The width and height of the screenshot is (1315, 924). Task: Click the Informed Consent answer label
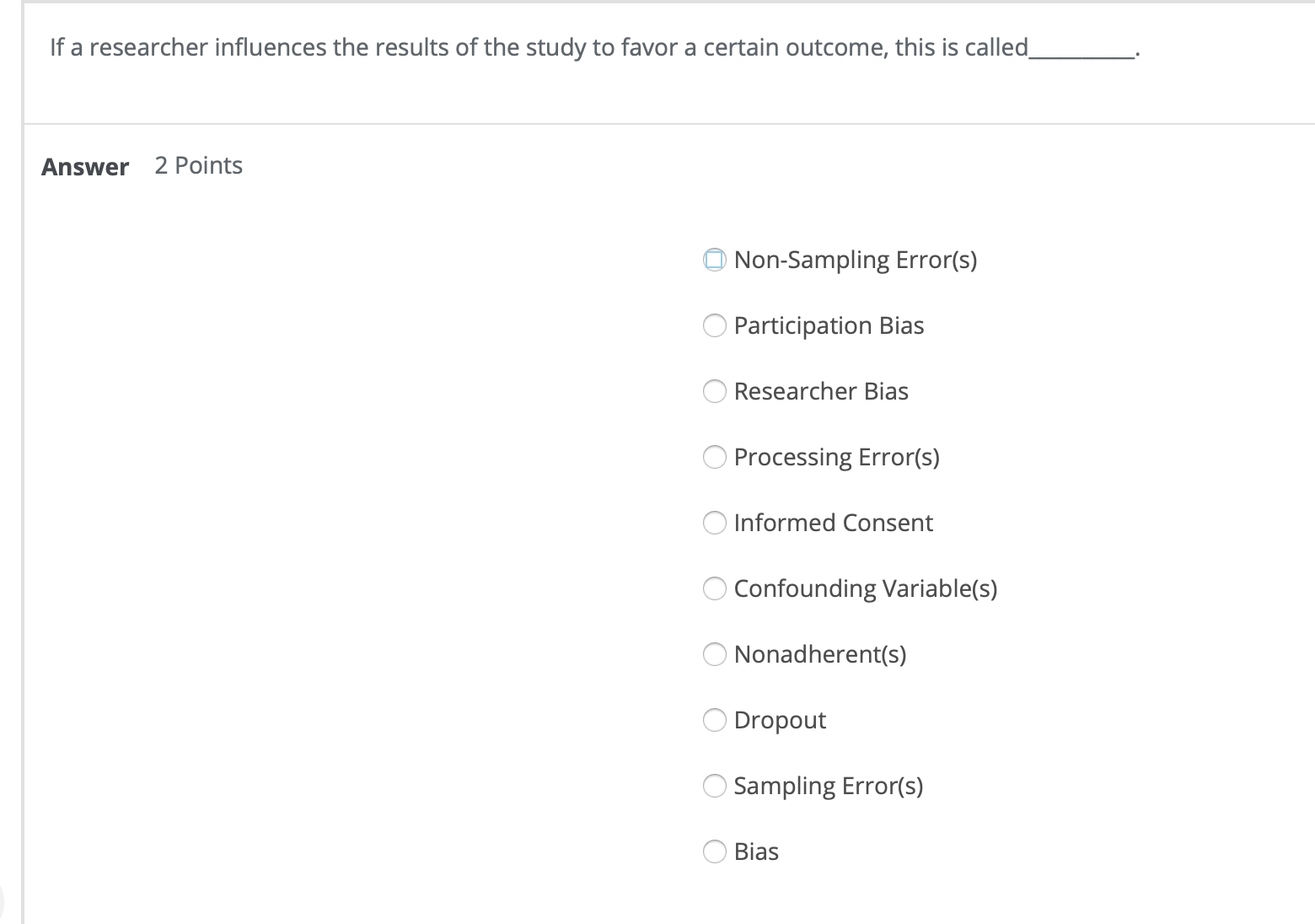point(834,523)
